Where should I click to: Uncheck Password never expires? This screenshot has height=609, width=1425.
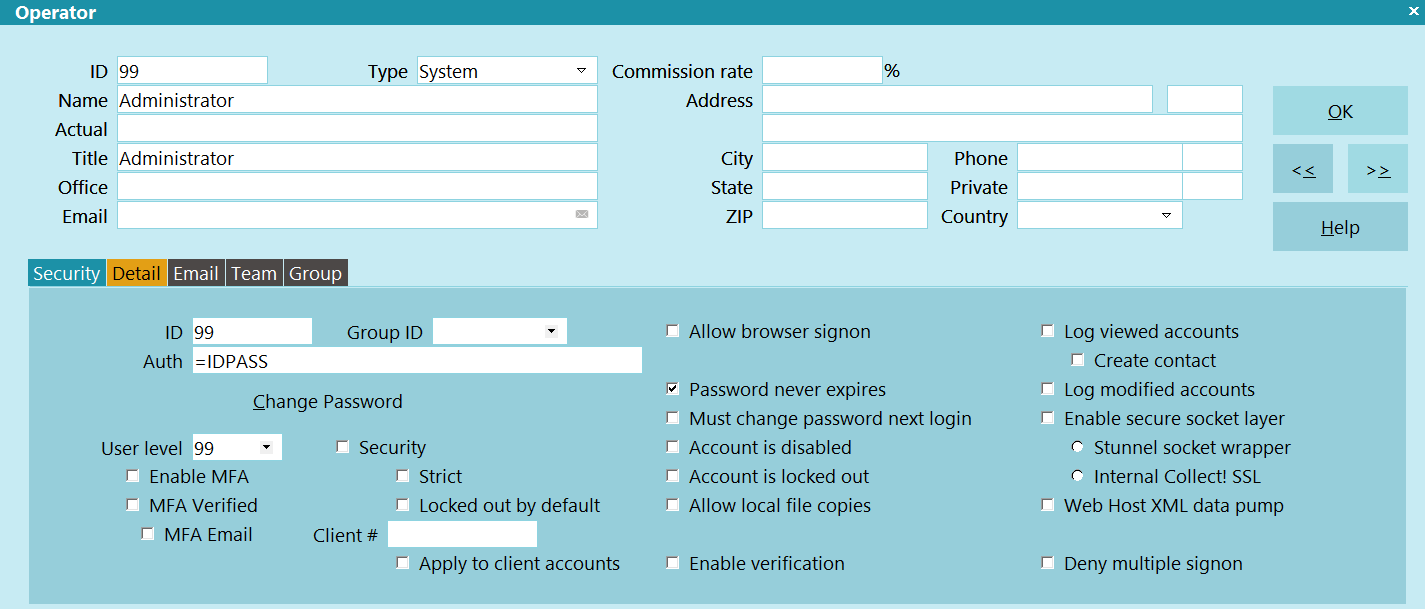pos(673,389)
